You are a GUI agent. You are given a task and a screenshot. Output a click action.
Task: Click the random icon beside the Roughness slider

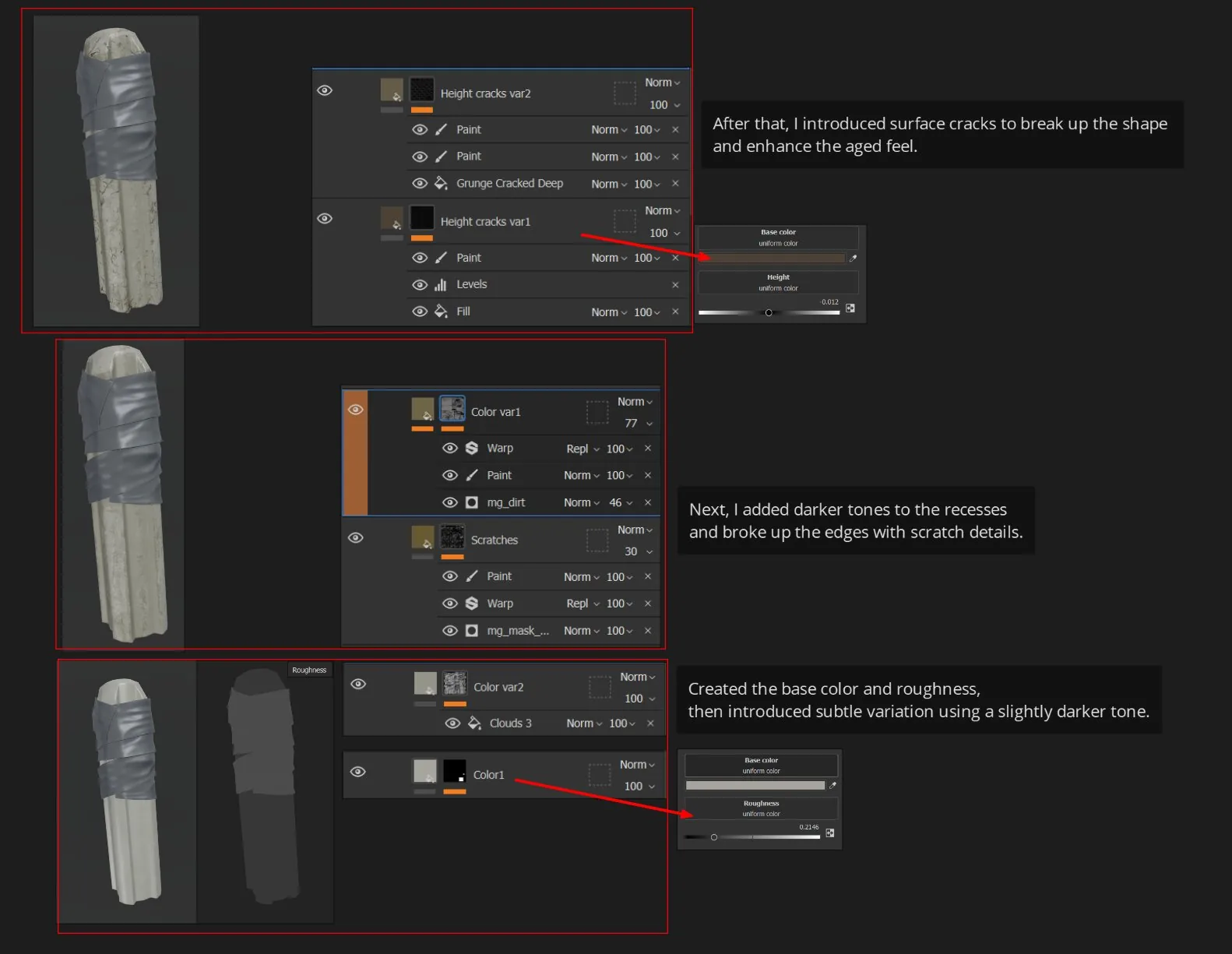tap(830, 833)
